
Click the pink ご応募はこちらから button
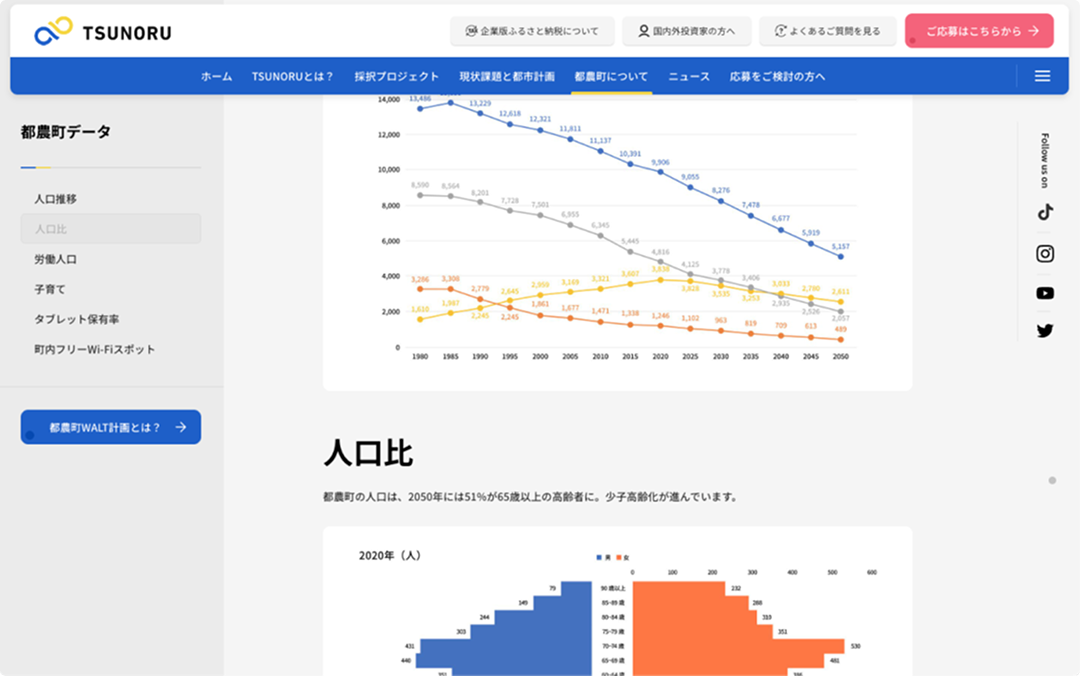click(979, 31)
